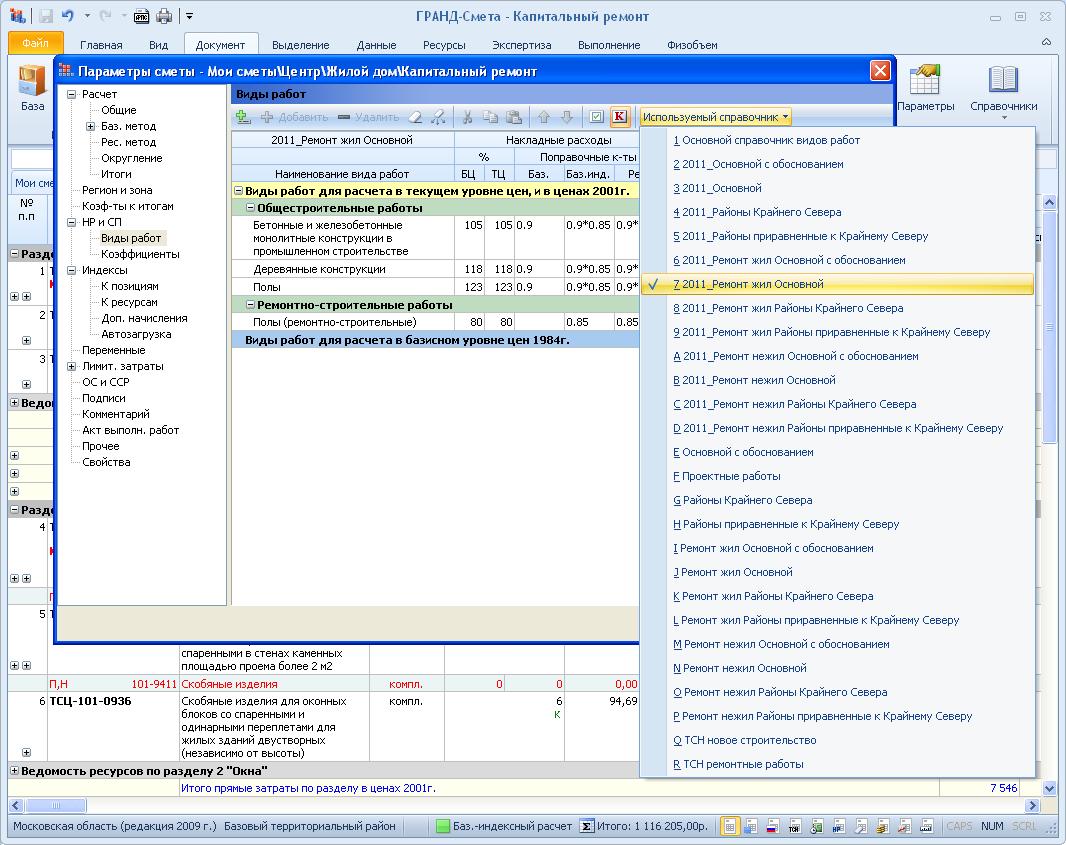The width and height of the screenshot is (1066, 845).
Task: Select 'Проектные работы' from the reference list
Action: pos(731,476)
